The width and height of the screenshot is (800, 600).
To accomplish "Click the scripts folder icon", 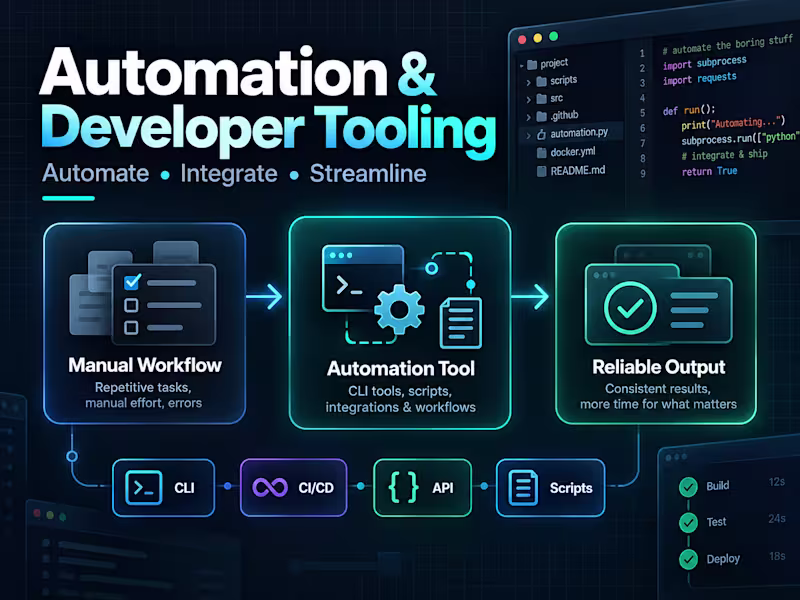I will [x=542, y=81].
